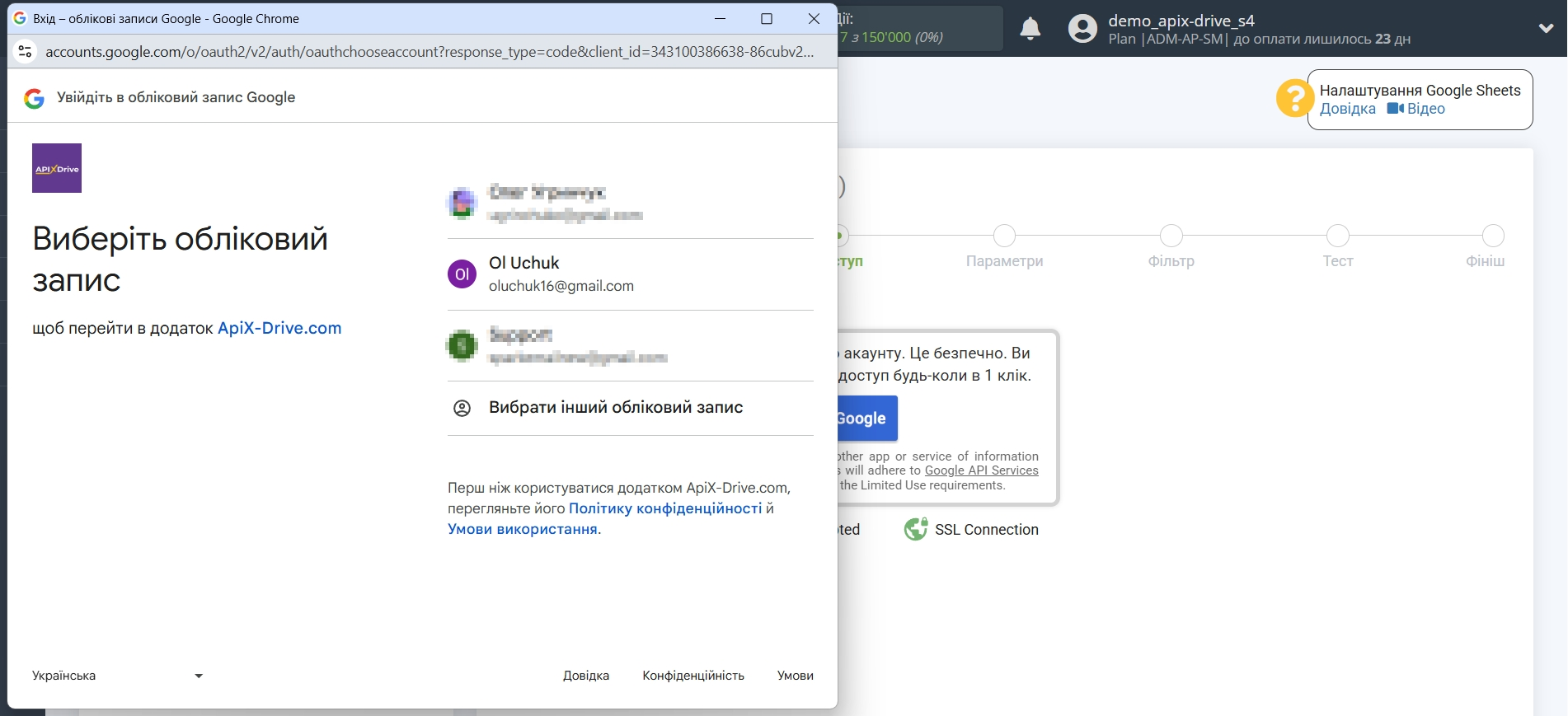
Task: Select the Фільтр step circle
Action: [1171, 236]
